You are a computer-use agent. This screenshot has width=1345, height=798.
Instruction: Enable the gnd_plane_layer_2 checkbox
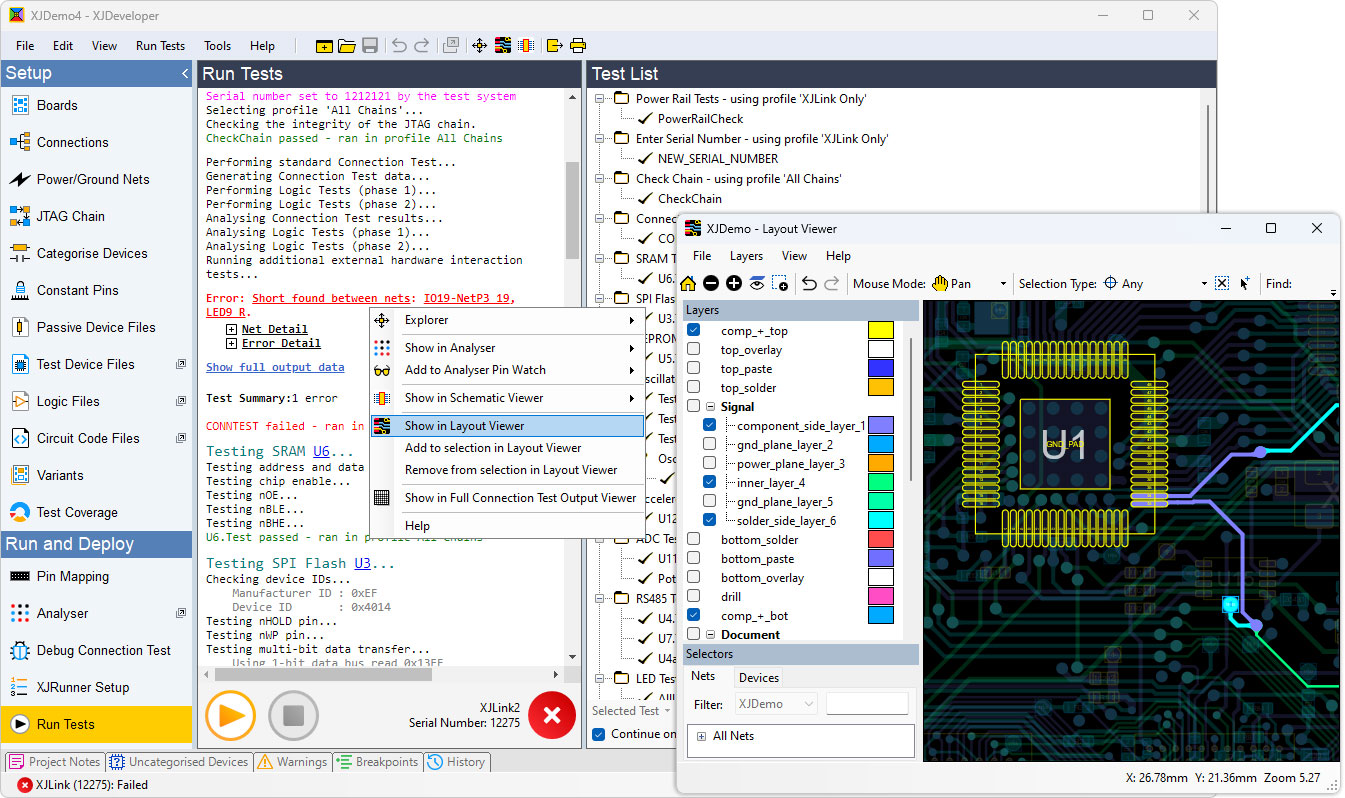pos(710,444)
